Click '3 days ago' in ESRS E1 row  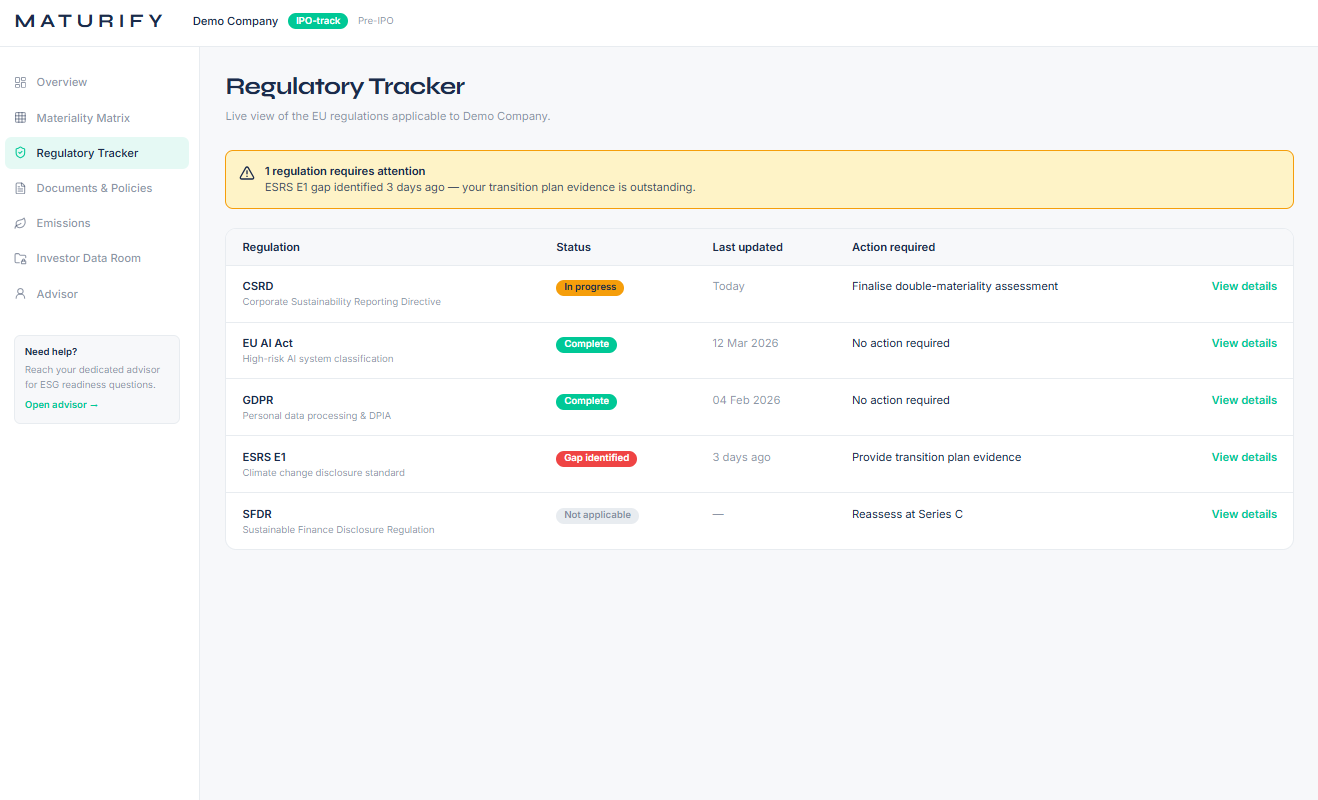click(x=742, y=457)
